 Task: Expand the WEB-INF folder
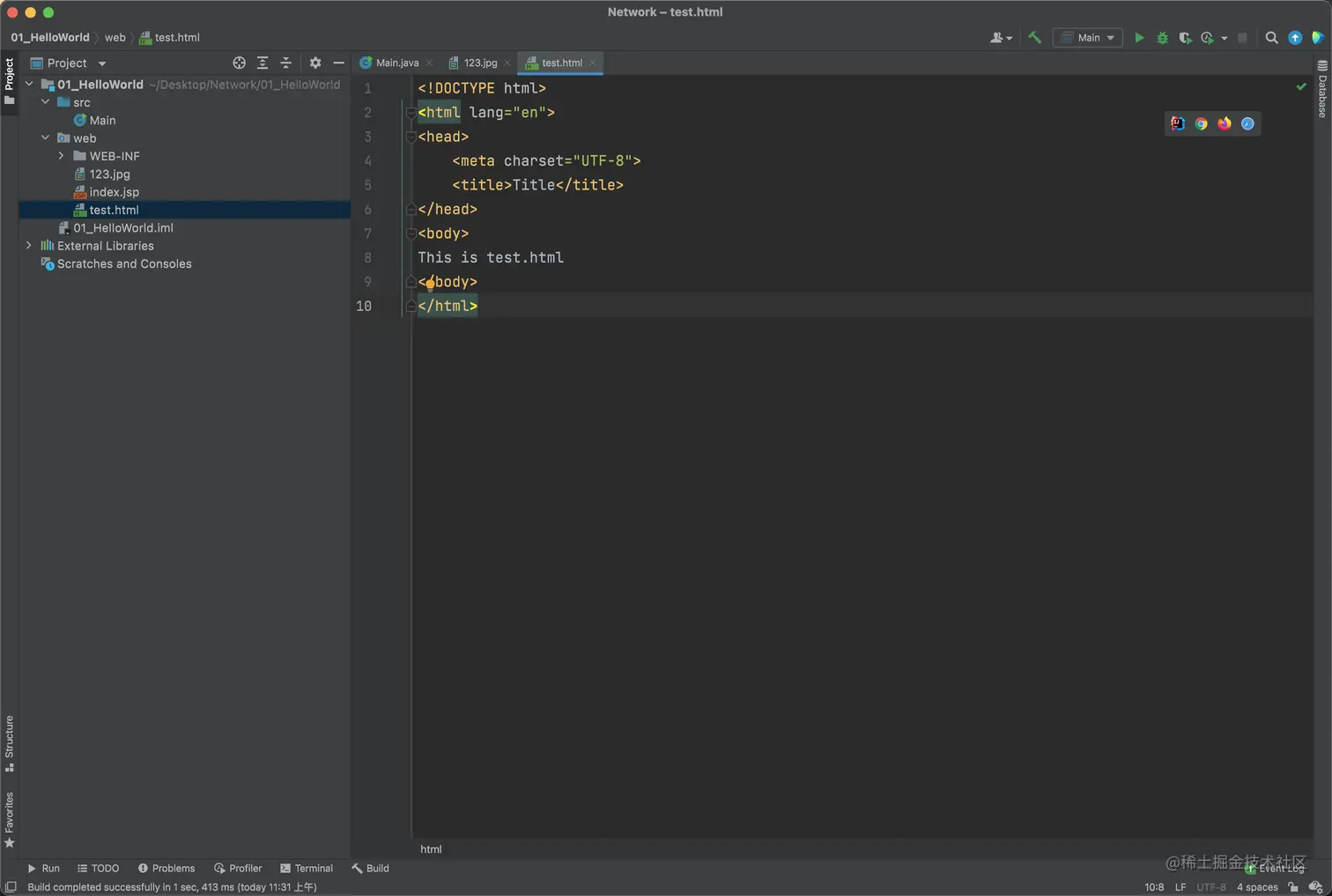click(x=62, y=156)
